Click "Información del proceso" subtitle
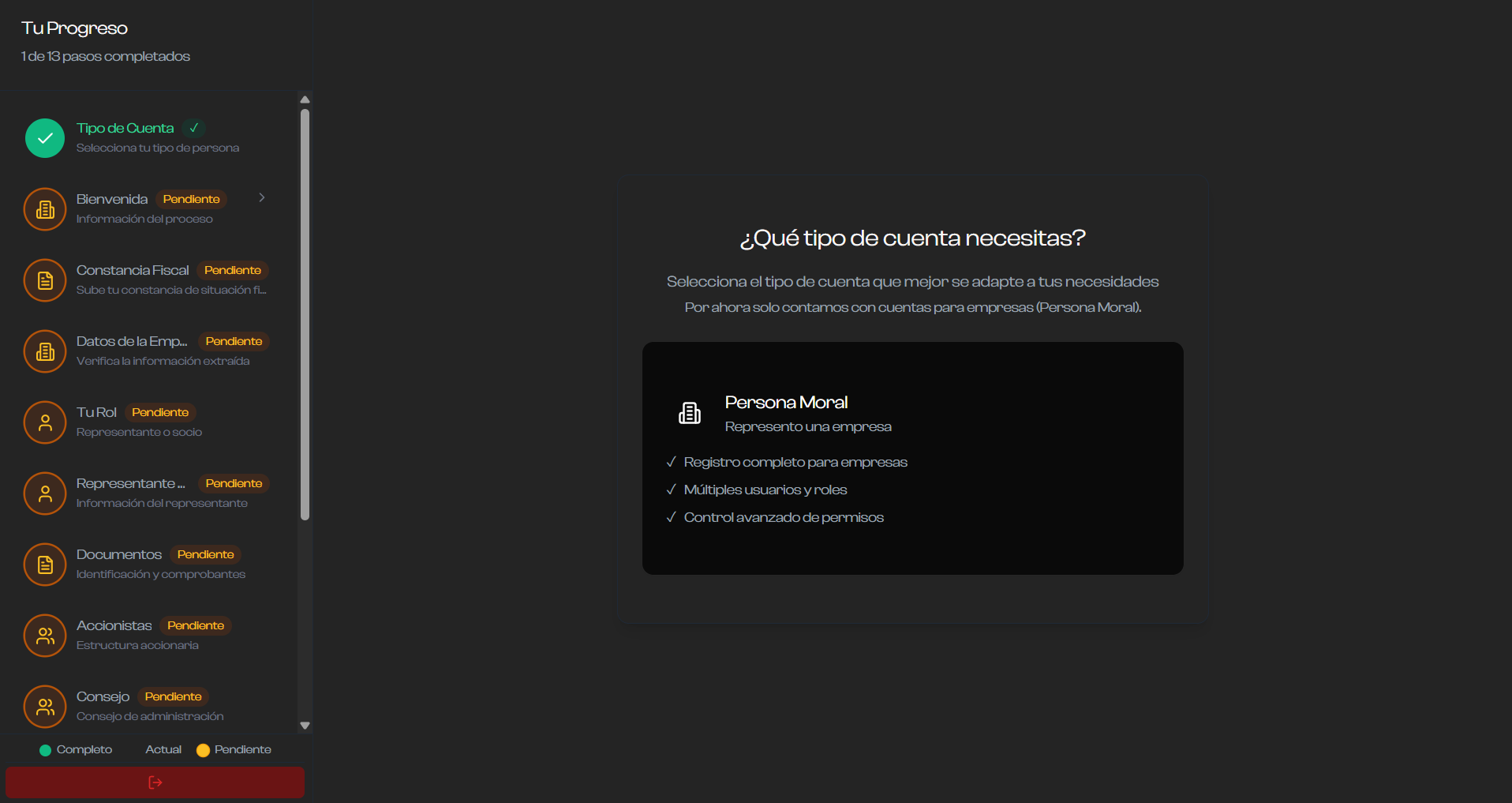The image size is (1512, 803). point(144,219)
